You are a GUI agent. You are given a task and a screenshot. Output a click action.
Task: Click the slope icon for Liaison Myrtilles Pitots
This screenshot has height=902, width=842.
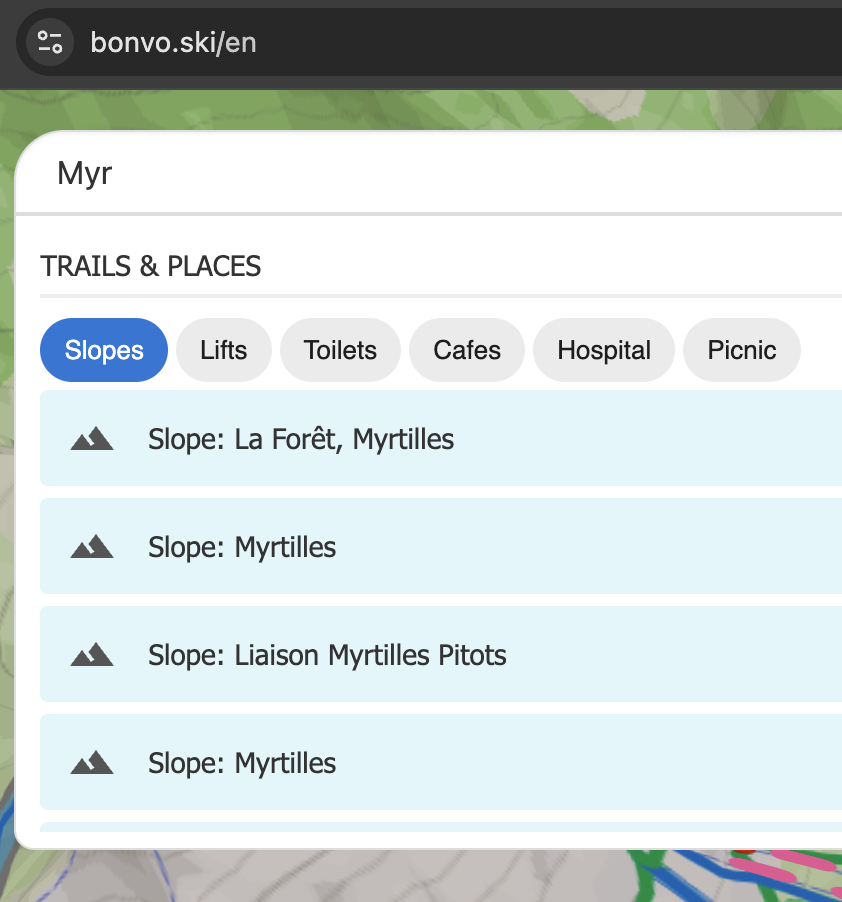pos(90,654)
